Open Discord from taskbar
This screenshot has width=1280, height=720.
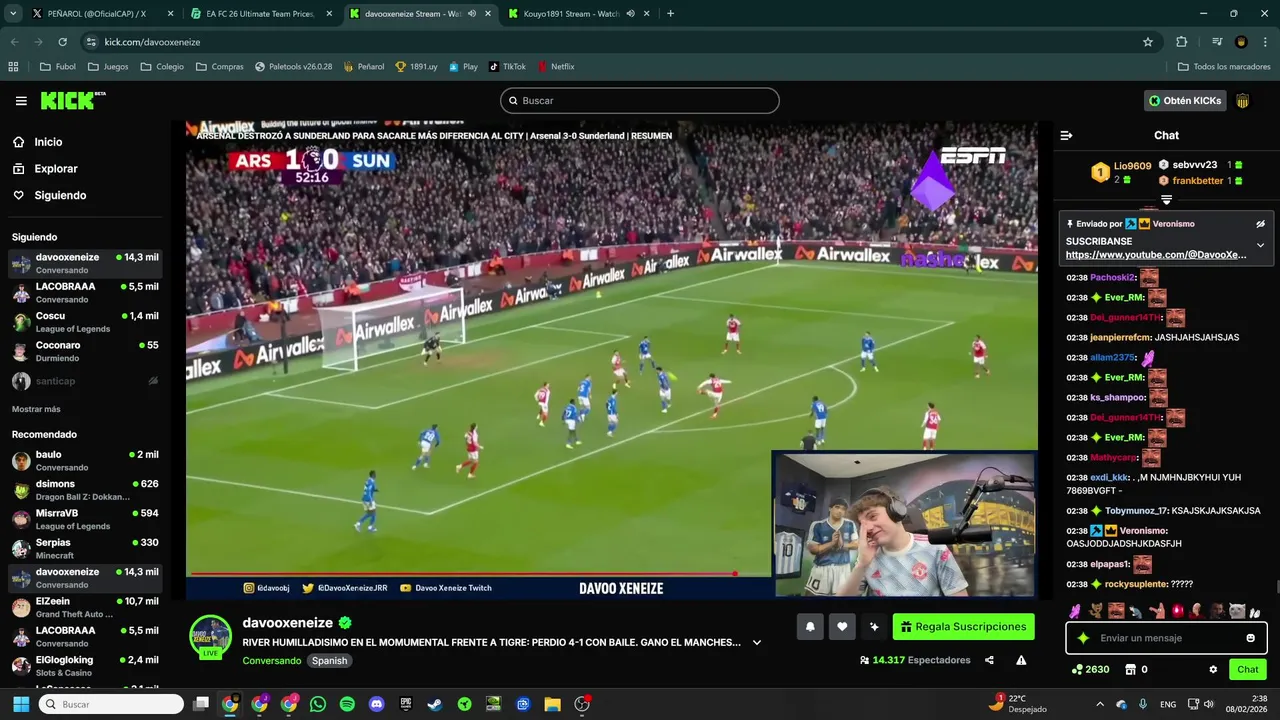click(x=376, y=704)
